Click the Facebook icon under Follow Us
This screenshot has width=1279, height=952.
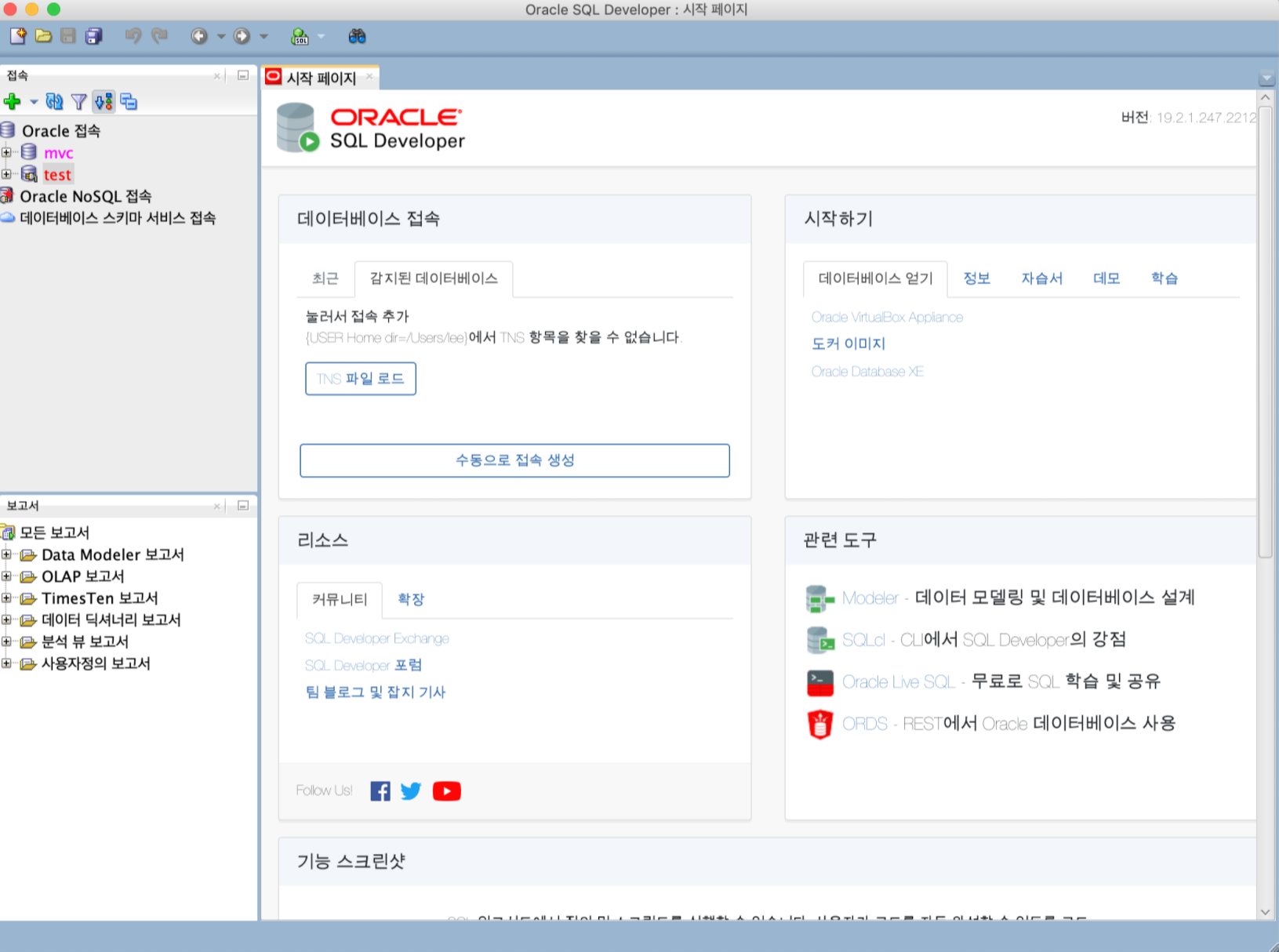[x=380, y=791]
